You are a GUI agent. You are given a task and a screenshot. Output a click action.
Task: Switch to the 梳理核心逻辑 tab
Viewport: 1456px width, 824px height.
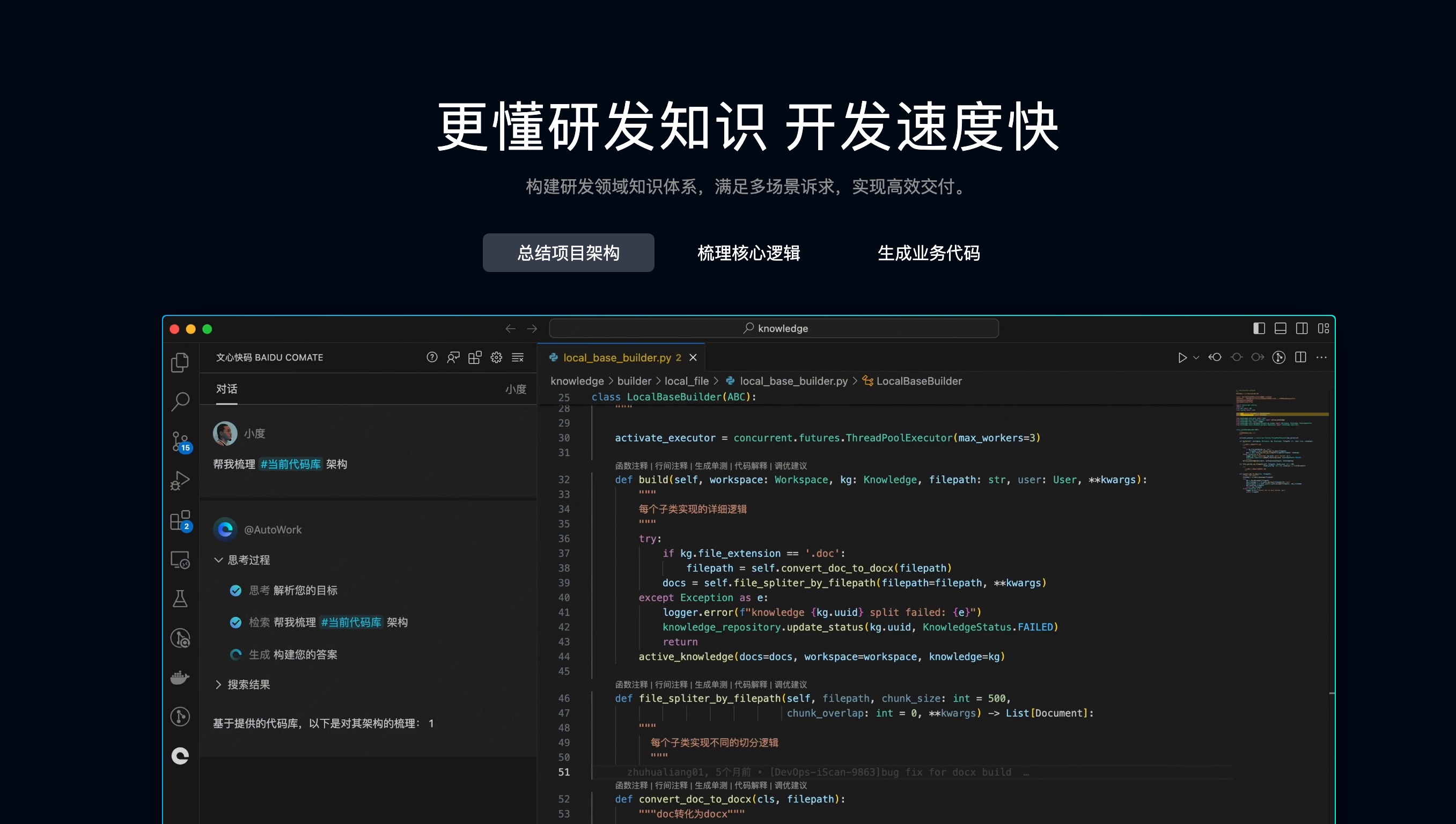748,253
